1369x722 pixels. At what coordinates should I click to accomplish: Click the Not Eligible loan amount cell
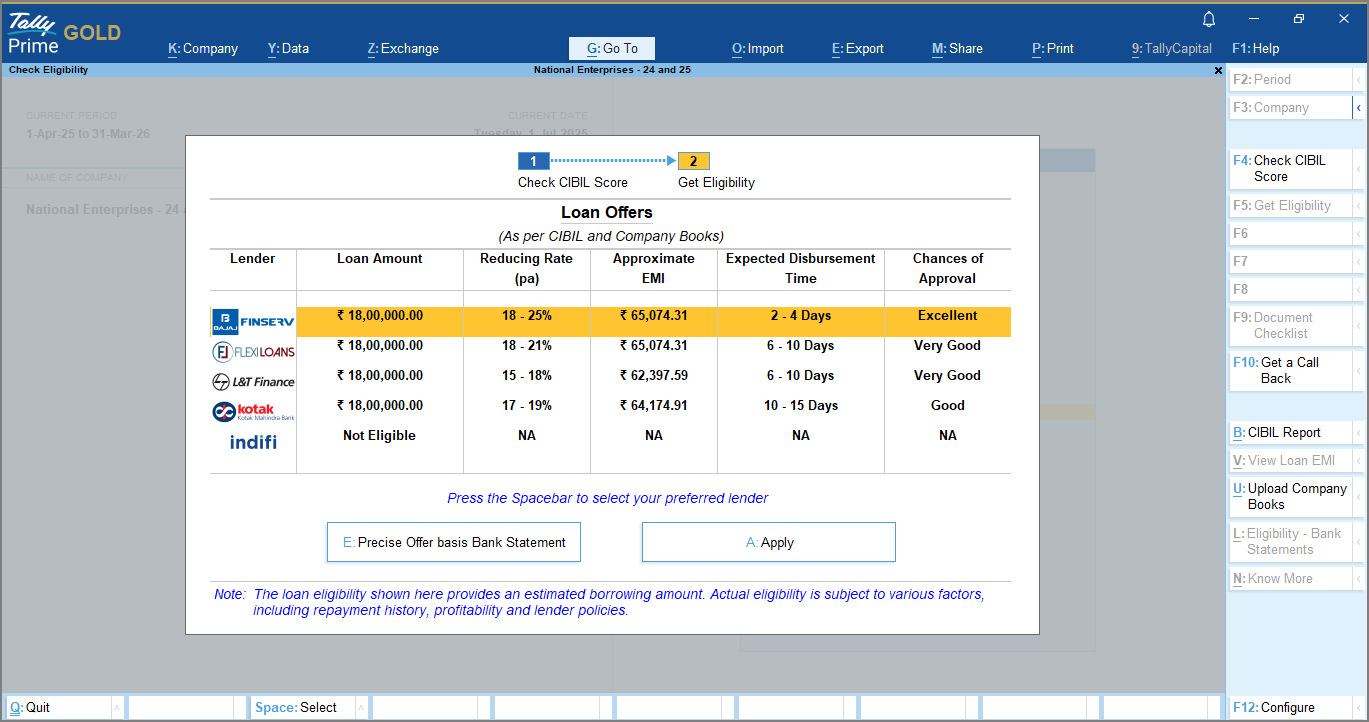pos(379,435)
